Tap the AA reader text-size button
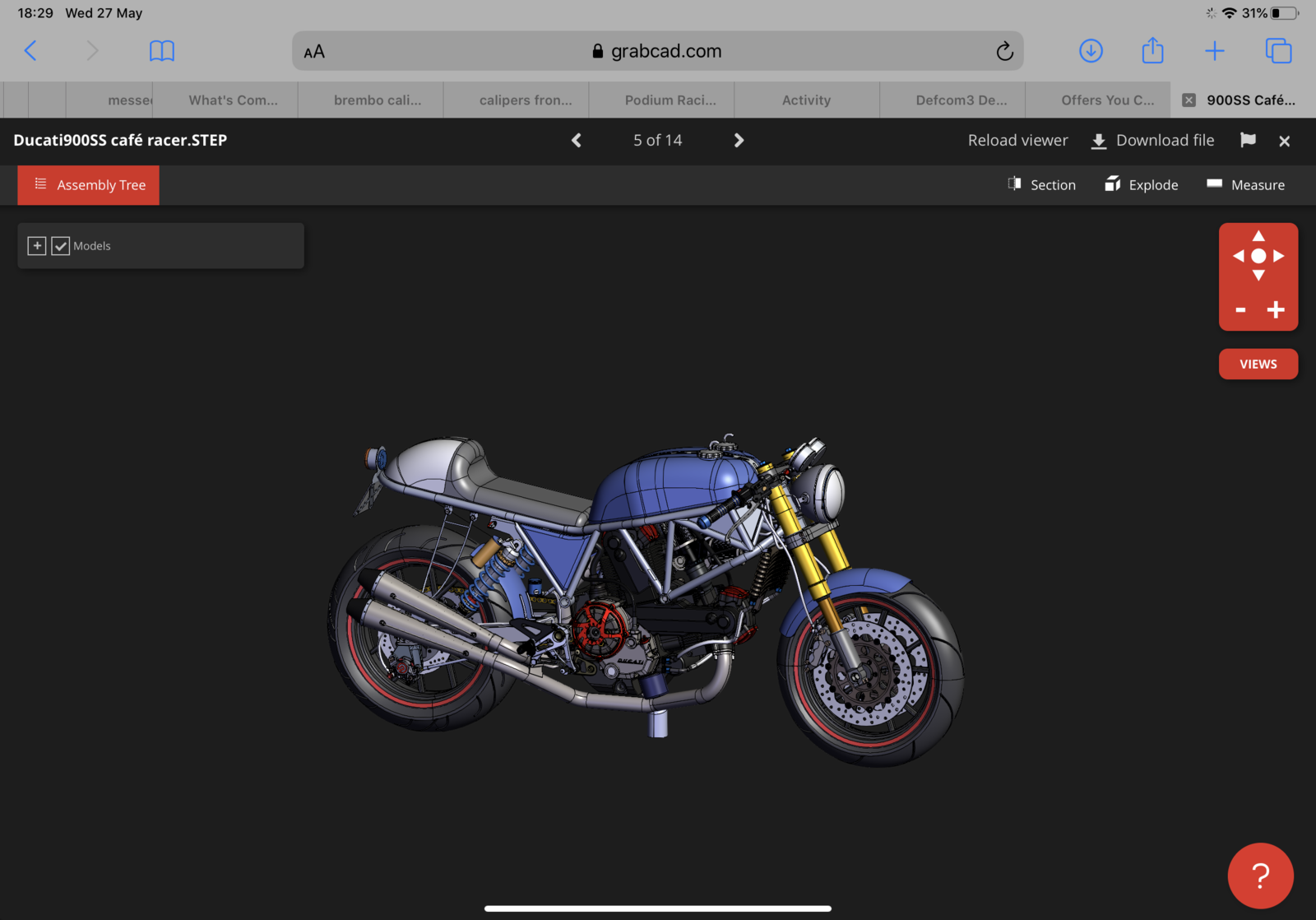Image resolution: width=1316 pixels, height=920 pixels. pyautogui.click(x=314, y=52)
